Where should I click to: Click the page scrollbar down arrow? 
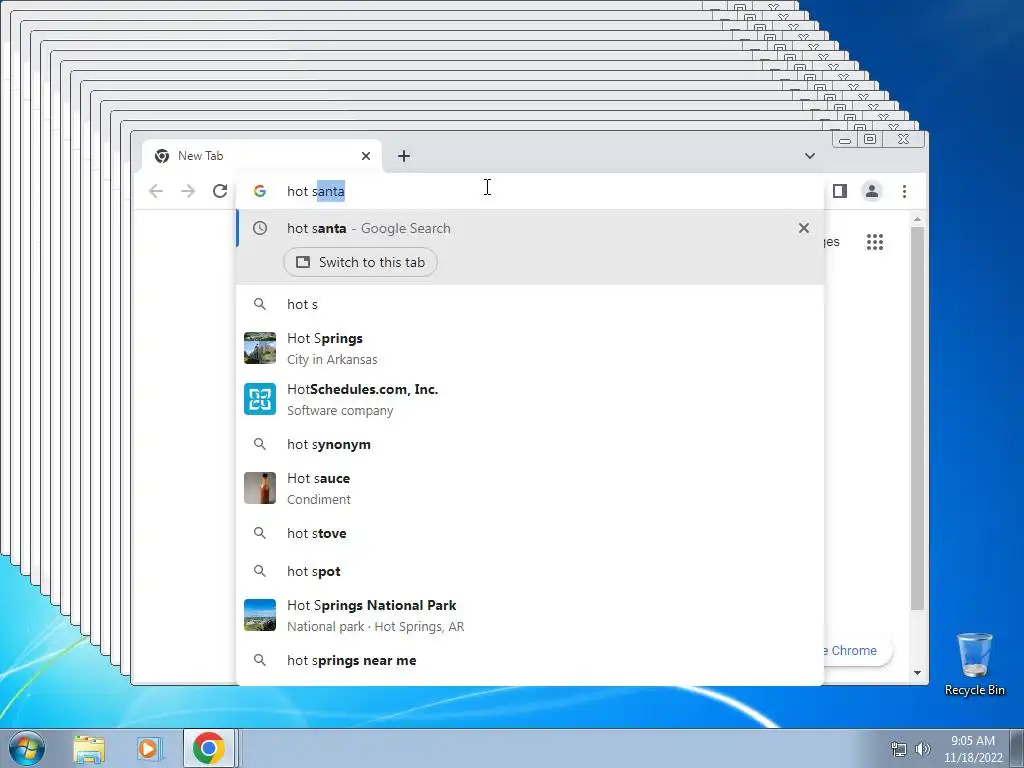[x=918, y=673]
